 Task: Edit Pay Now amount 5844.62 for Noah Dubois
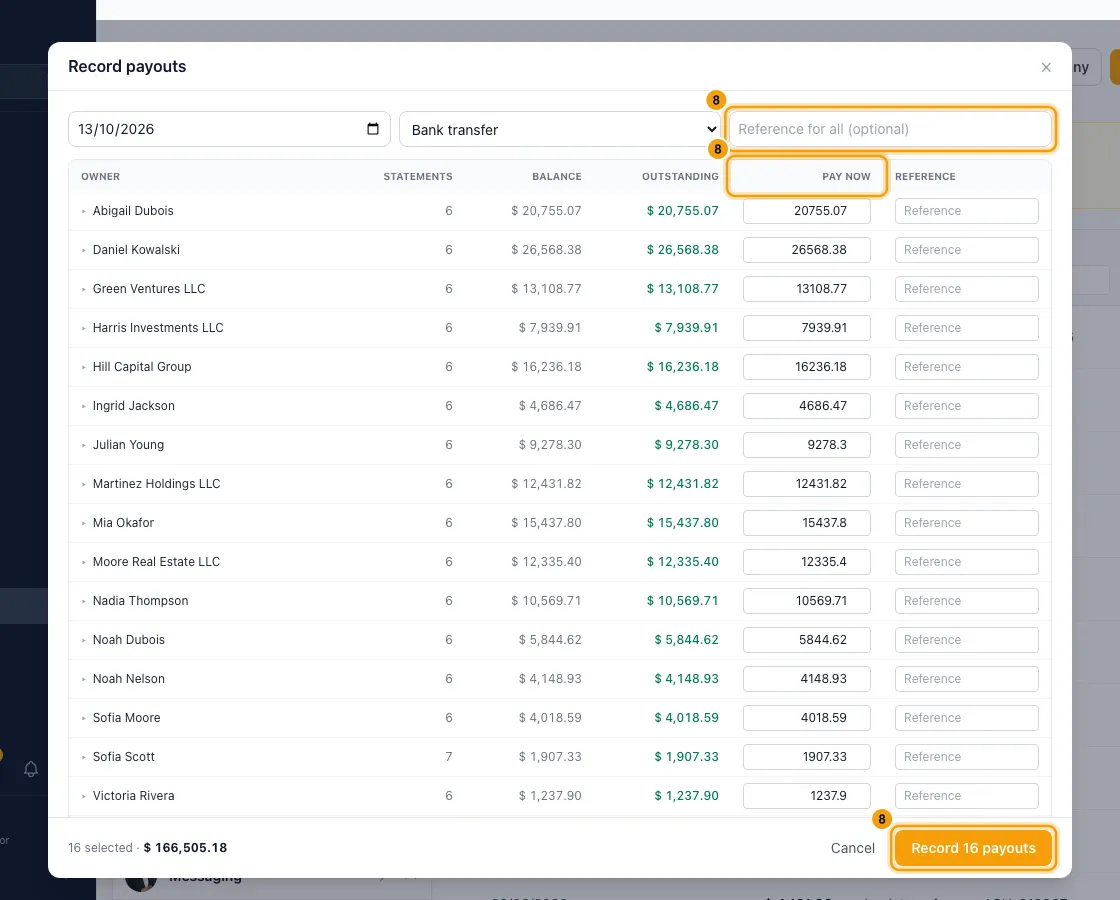[806, 639]
